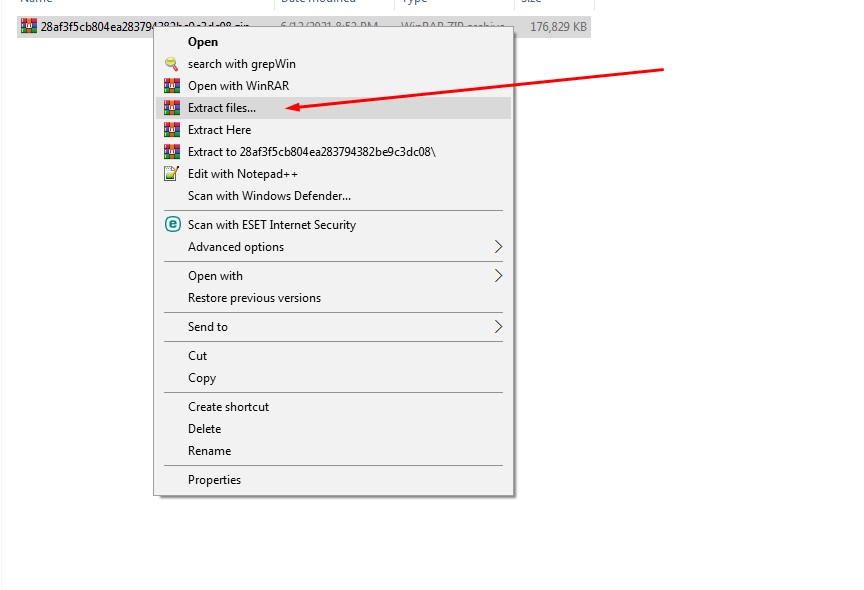The width and height of the screenshot is (864, 590).
Task: Click the WinRAR icon beside Extract to folder
Action: pyautogui.click(x=171, y=152)
